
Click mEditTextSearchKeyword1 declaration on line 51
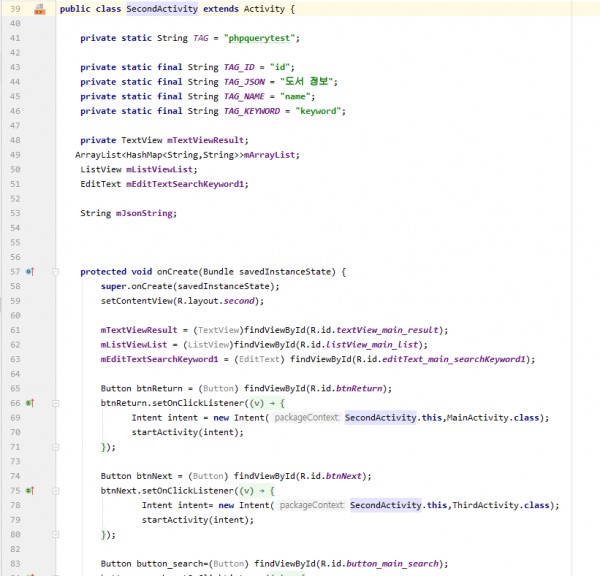pos(185,184)
